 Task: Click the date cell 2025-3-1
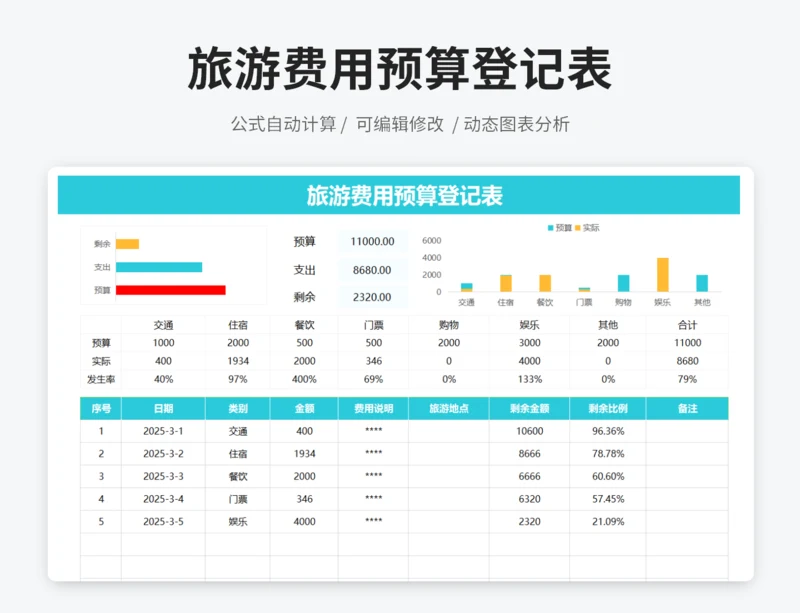coord(163,431)
